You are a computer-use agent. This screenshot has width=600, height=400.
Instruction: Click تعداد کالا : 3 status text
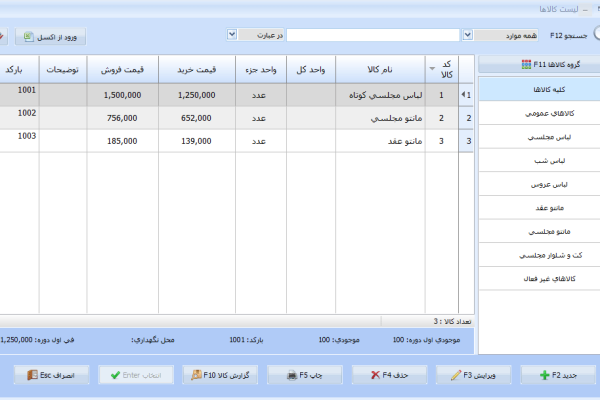tap(452, 321)
